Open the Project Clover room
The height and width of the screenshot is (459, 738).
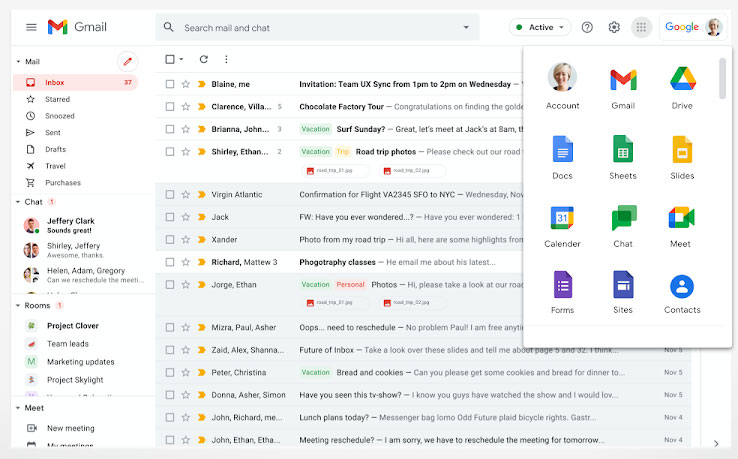73,326
